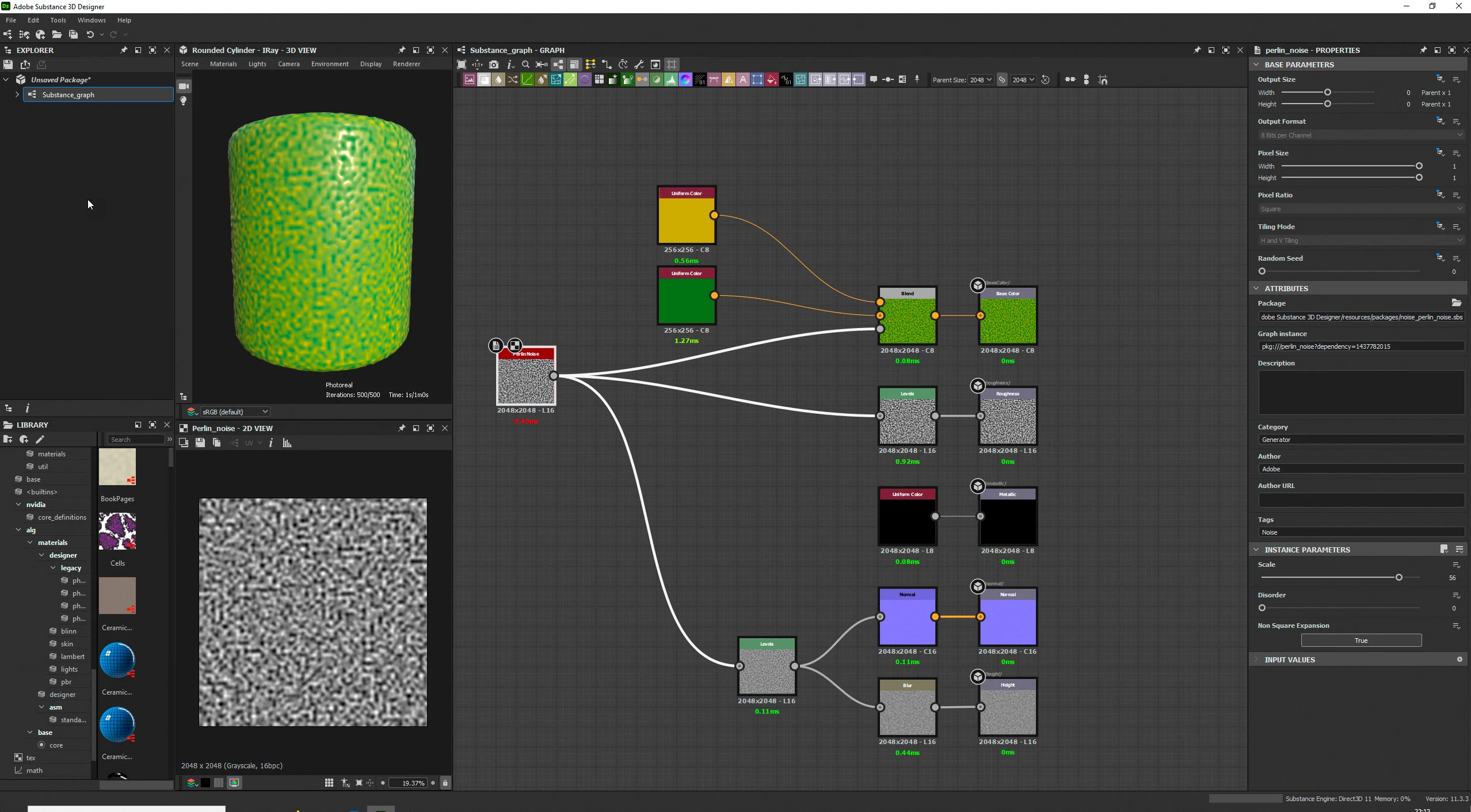Open the sRGB (default) color profile dropdown

(x=235, y=411)
